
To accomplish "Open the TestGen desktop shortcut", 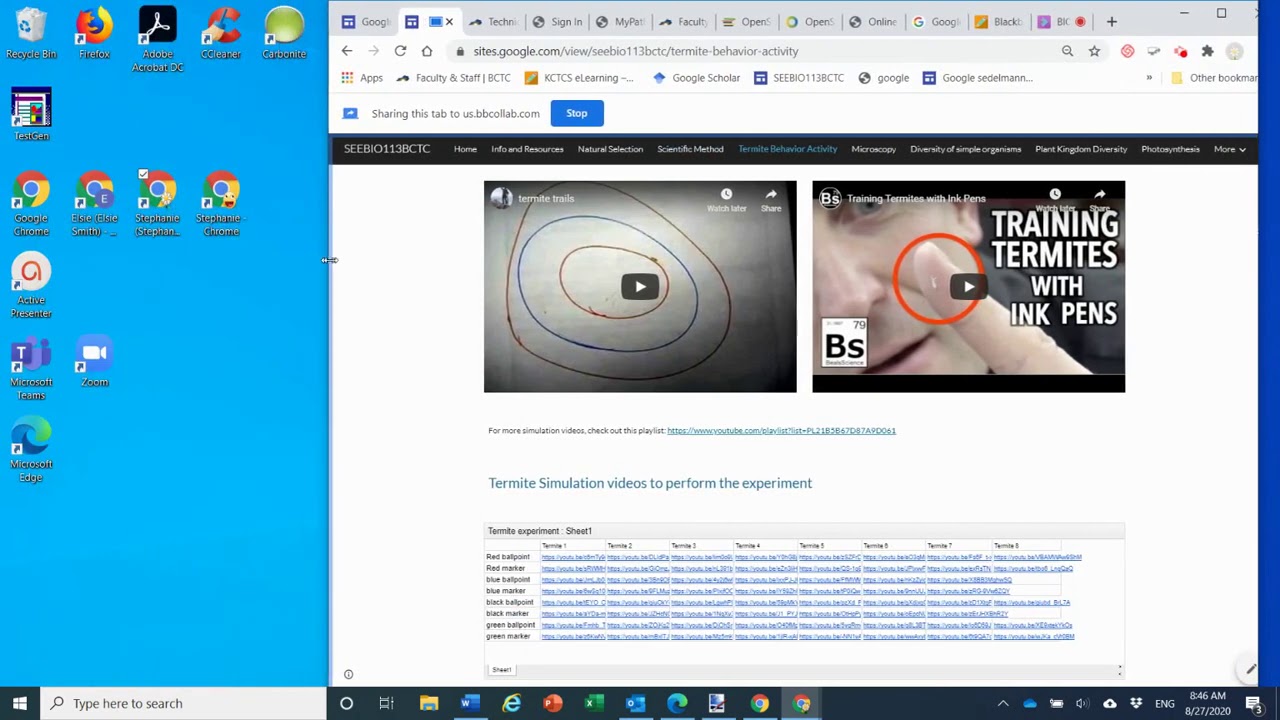I will (31, 115).
